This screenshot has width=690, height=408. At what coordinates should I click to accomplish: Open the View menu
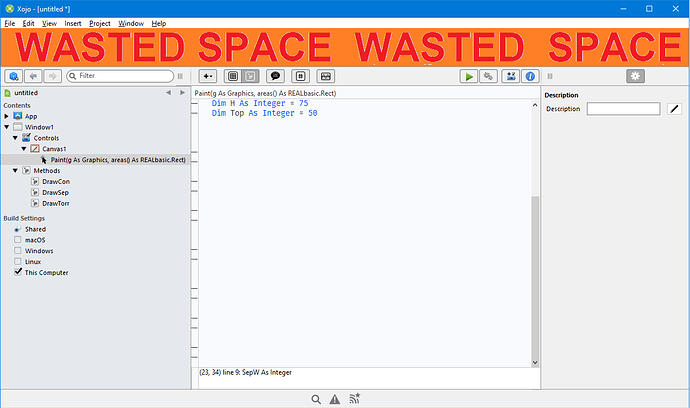click(x=49, y=23)
